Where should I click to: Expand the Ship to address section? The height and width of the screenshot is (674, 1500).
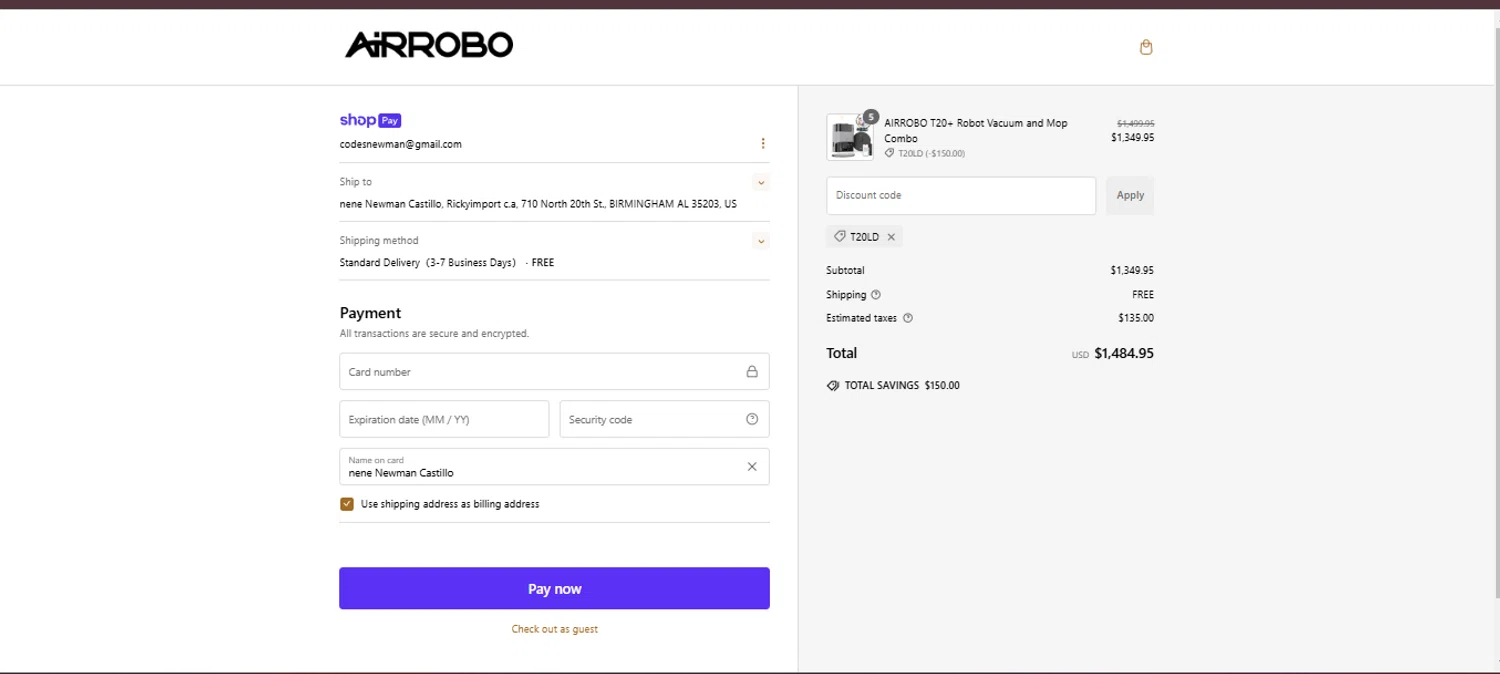click(762, 183)
